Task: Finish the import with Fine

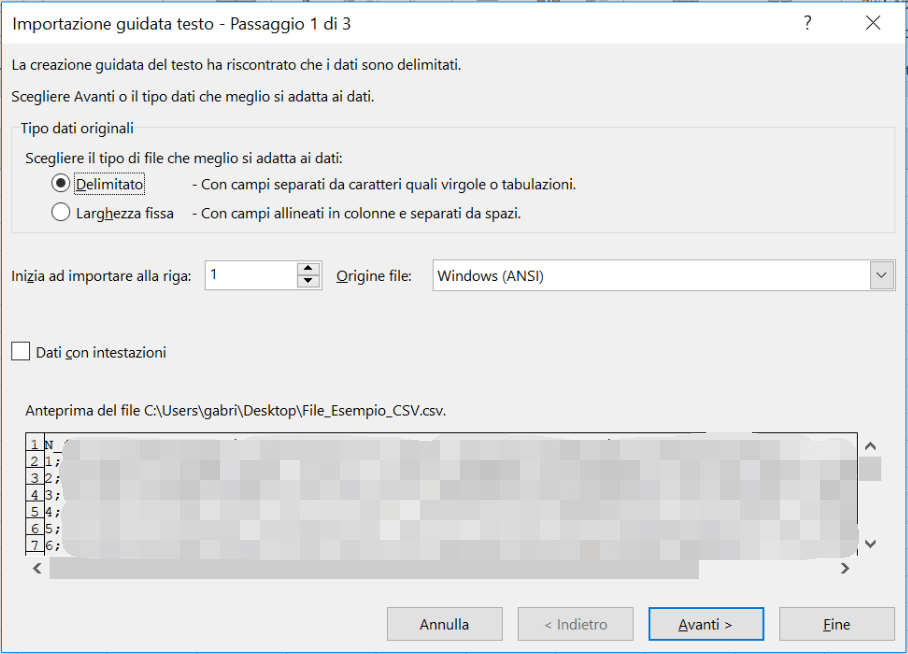Action: [x=836, y=623]
